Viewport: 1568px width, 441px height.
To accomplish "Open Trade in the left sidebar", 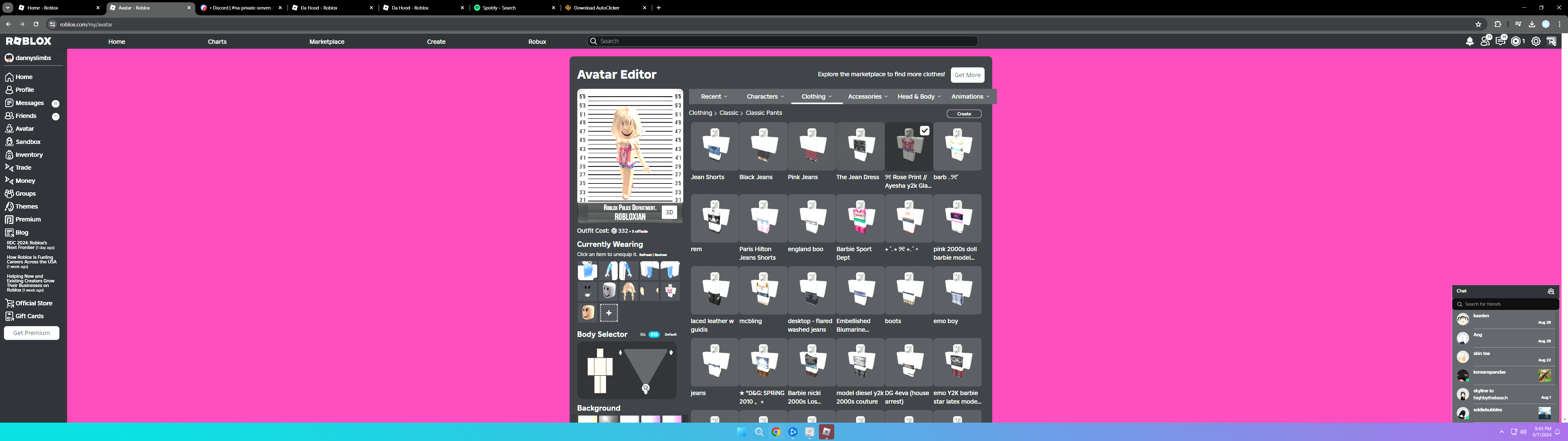I will click(23, 168).
